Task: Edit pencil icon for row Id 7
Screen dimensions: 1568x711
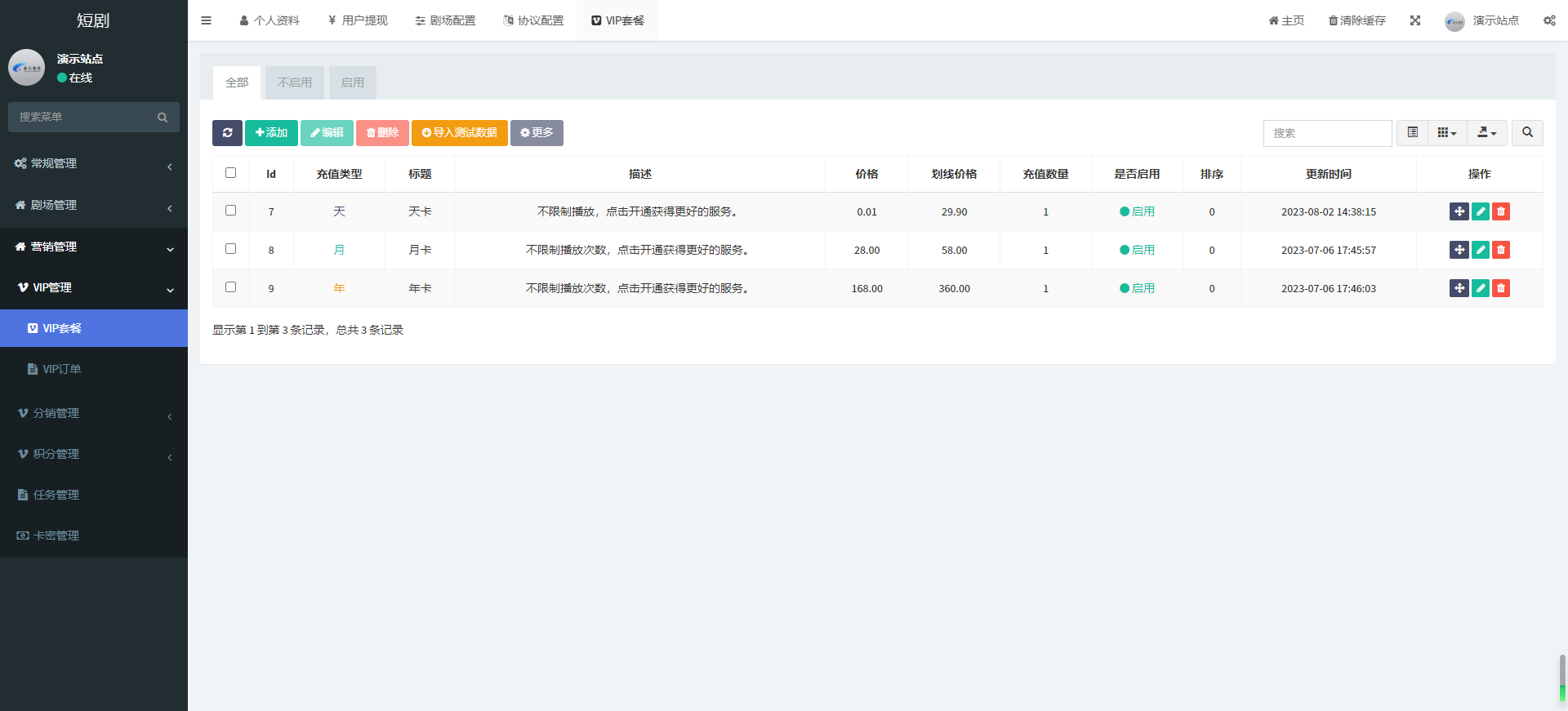Action: pos(1480,211)
